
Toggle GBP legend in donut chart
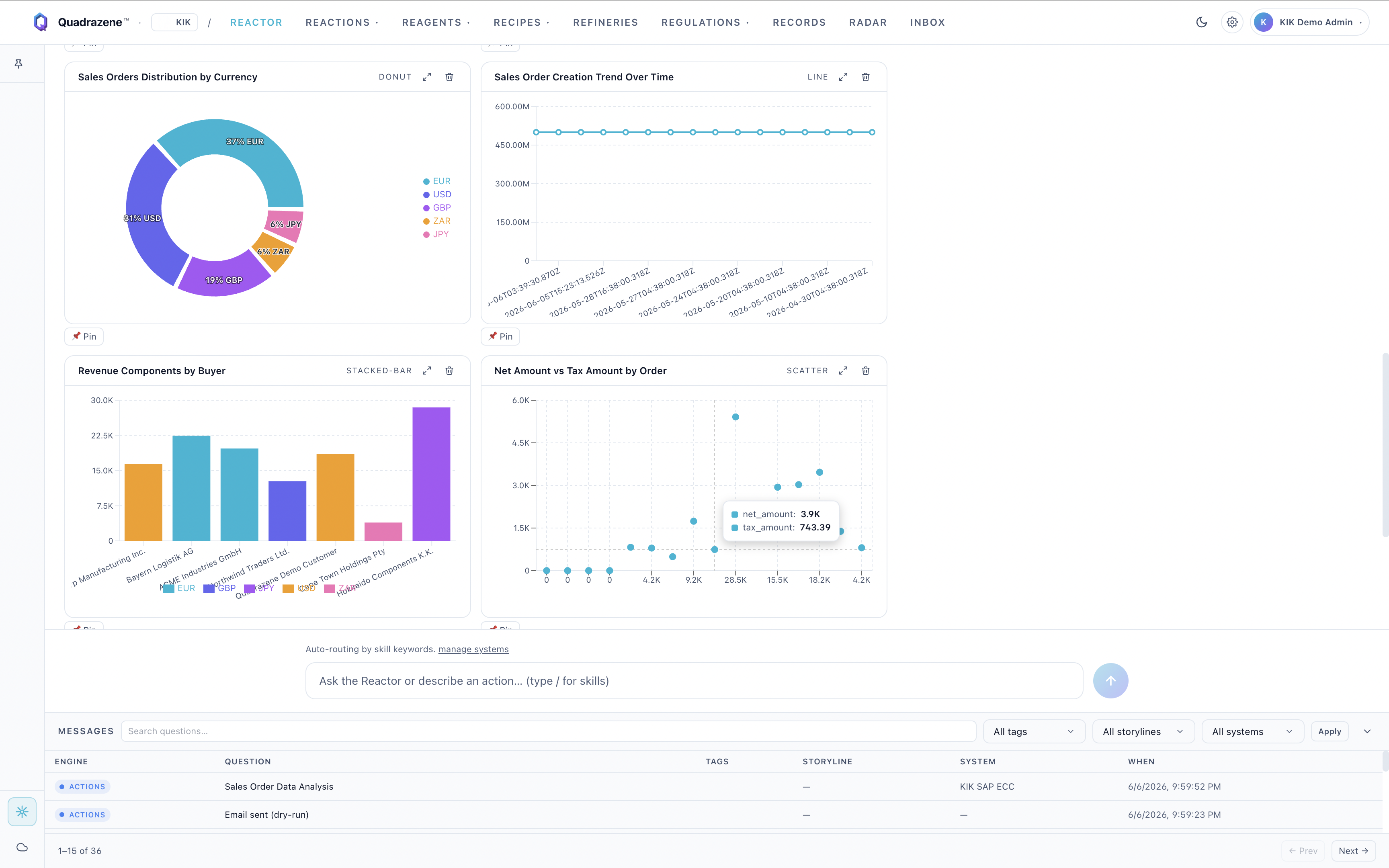[437, 208]
